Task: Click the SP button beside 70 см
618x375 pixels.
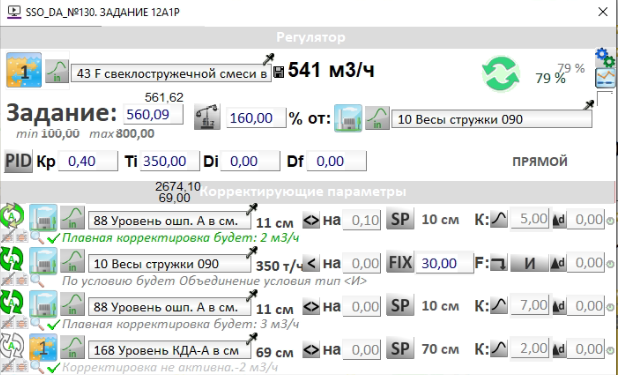Action: (400, 349)
